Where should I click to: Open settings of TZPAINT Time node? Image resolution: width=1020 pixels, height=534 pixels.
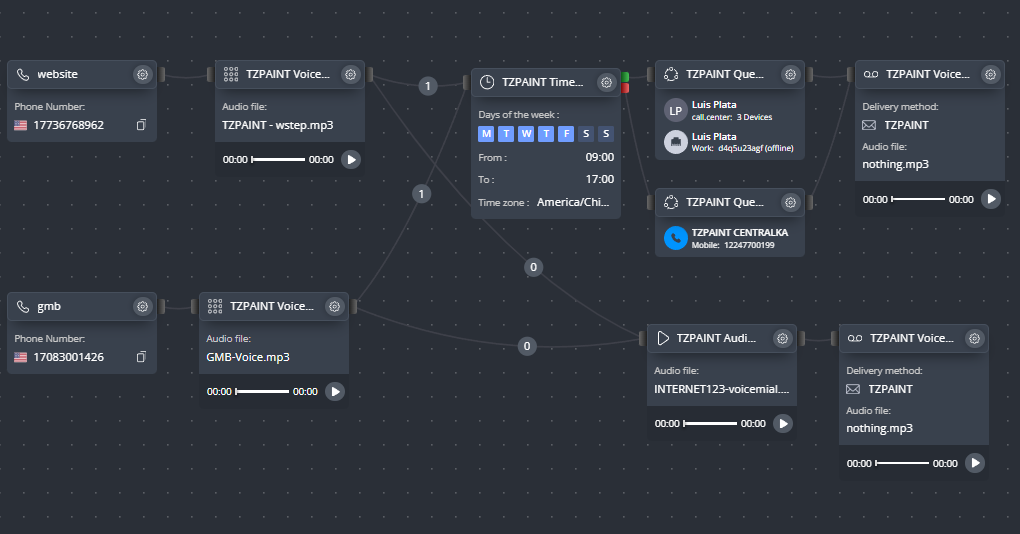(606, 82)
